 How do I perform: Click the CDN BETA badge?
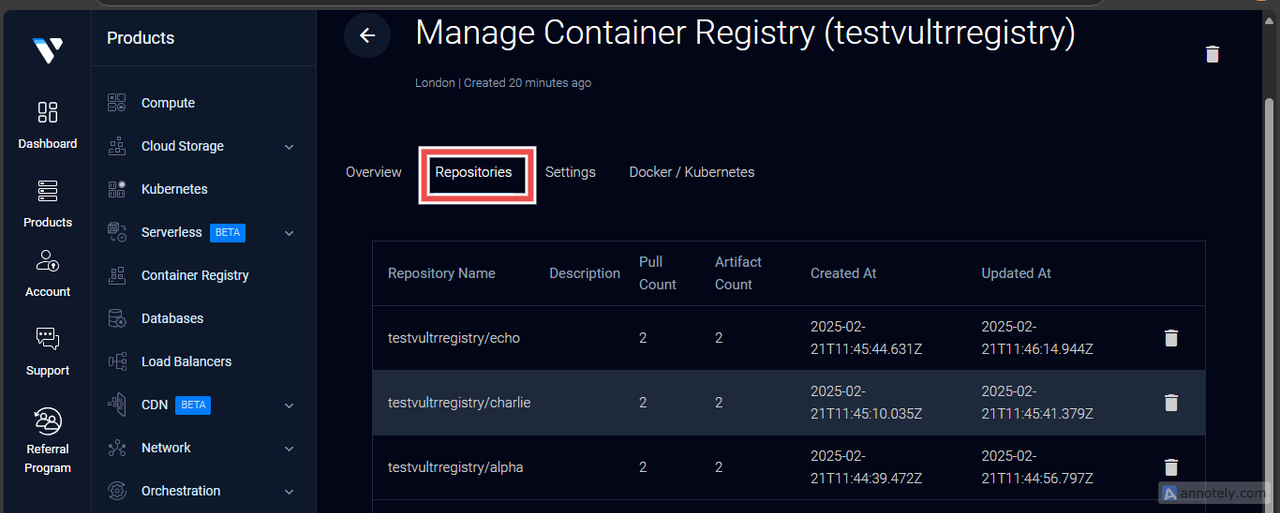coord(193,405)
